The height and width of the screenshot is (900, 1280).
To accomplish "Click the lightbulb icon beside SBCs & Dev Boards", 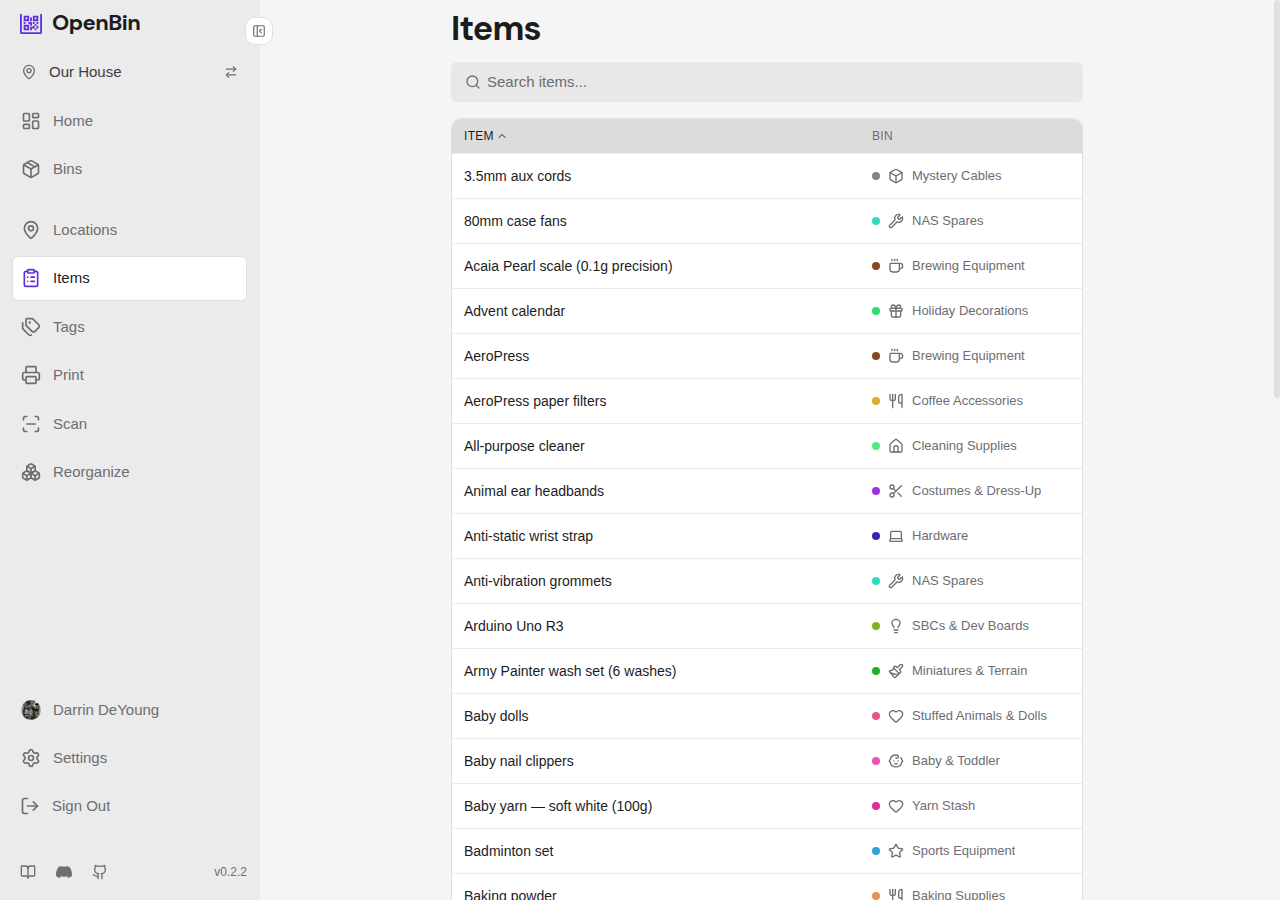I will (x=895, y=625).
